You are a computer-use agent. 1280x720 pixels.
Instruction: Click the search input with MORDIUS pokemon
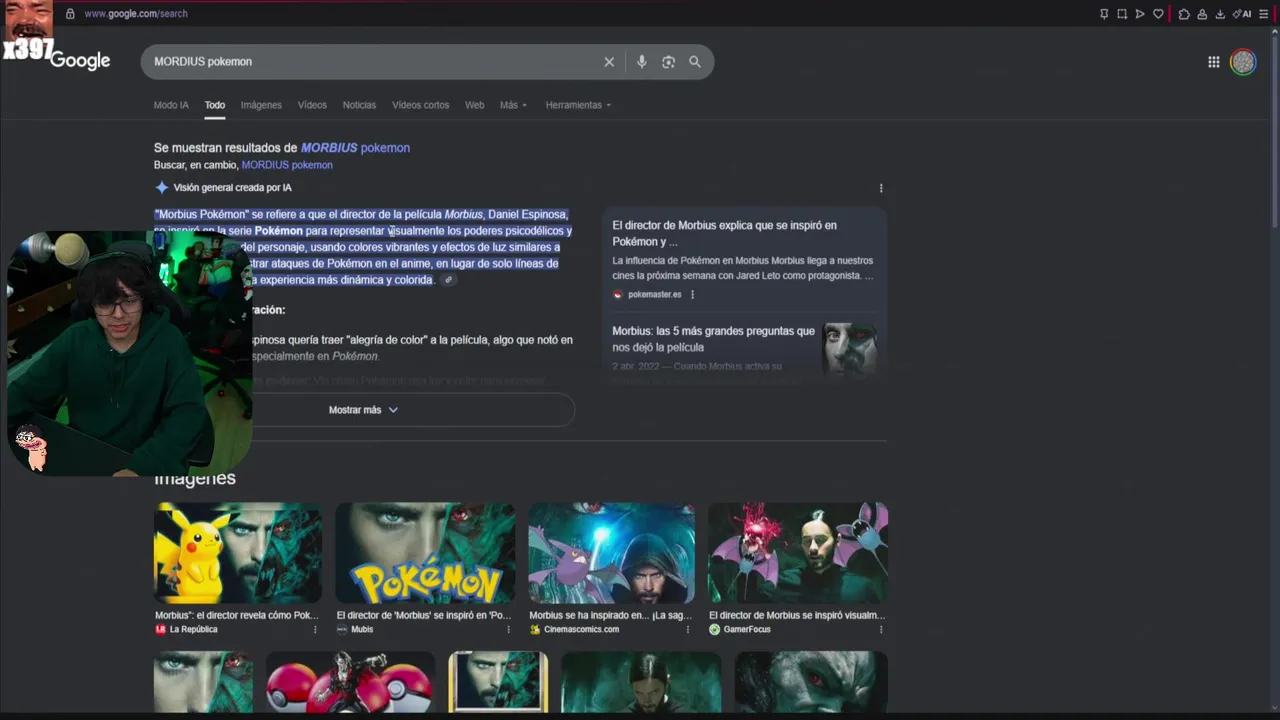tap(375, 62)
